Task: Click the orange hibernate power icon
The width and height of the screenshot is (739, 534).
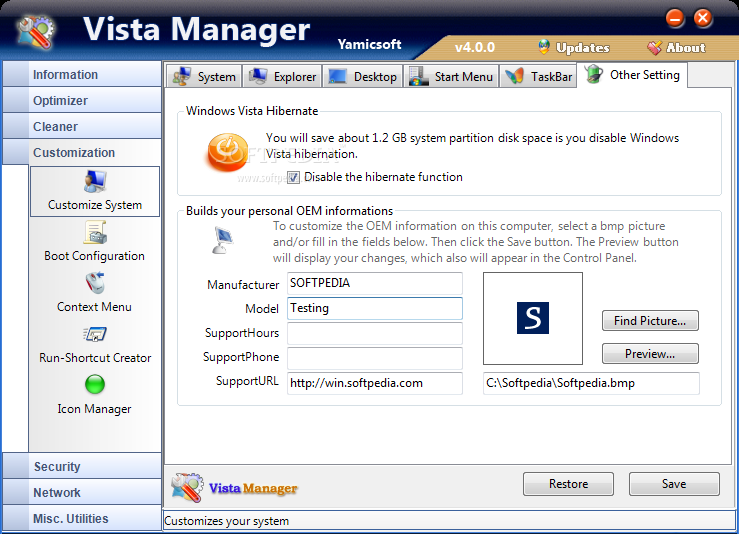Action: (228, 152)
